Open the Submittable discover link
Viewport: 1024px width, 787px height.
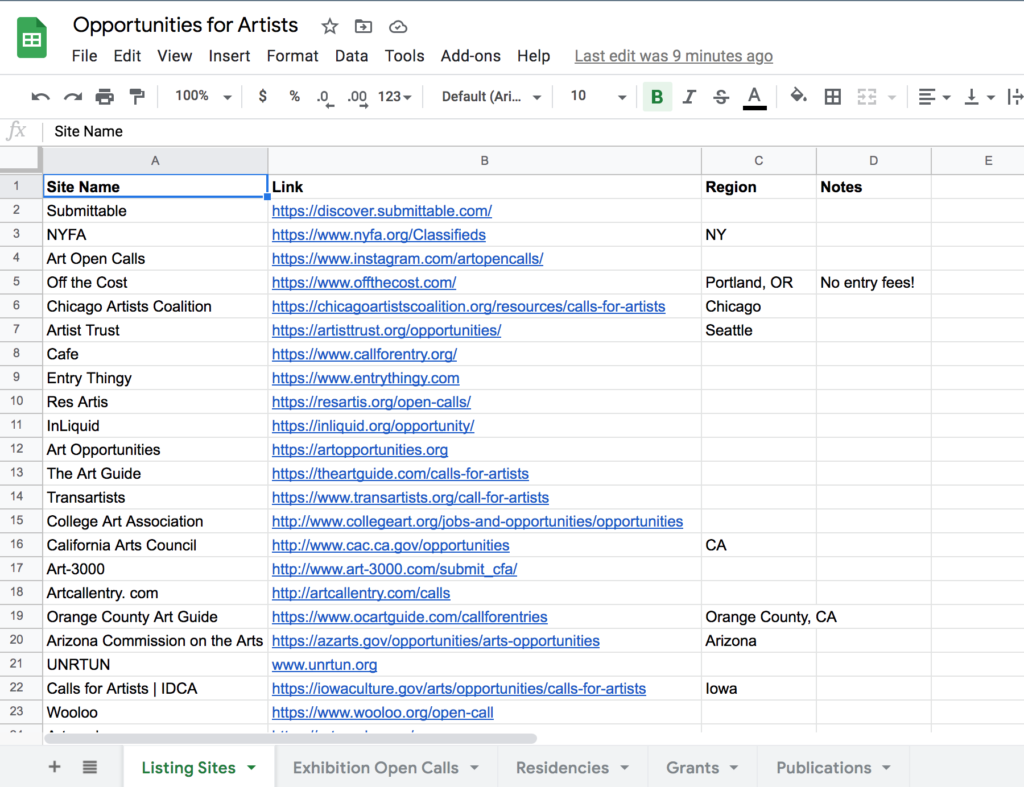(x=381, y=211)
